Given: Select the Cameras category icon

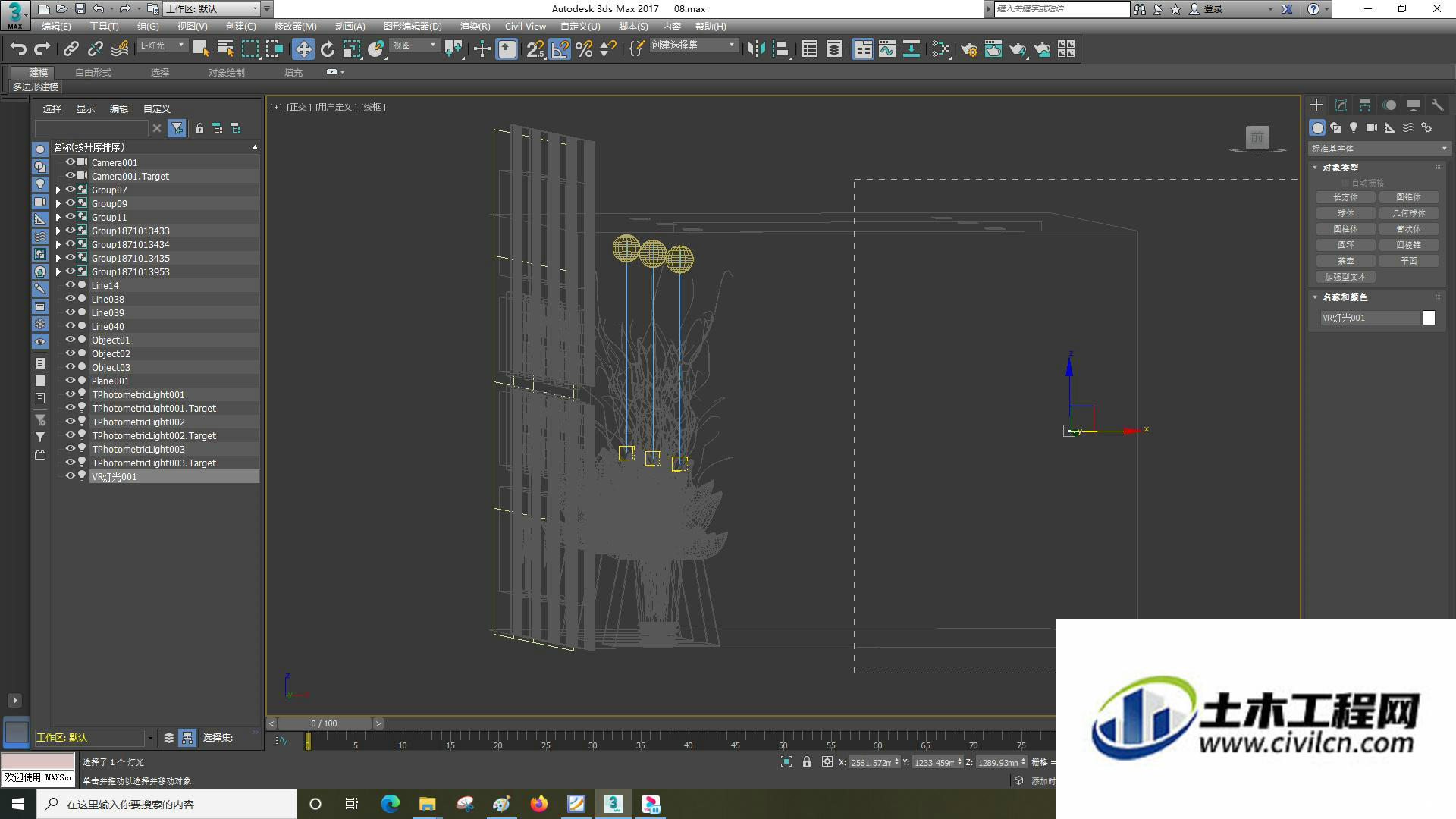Looking at the screenshot, I should (1372, 127).
